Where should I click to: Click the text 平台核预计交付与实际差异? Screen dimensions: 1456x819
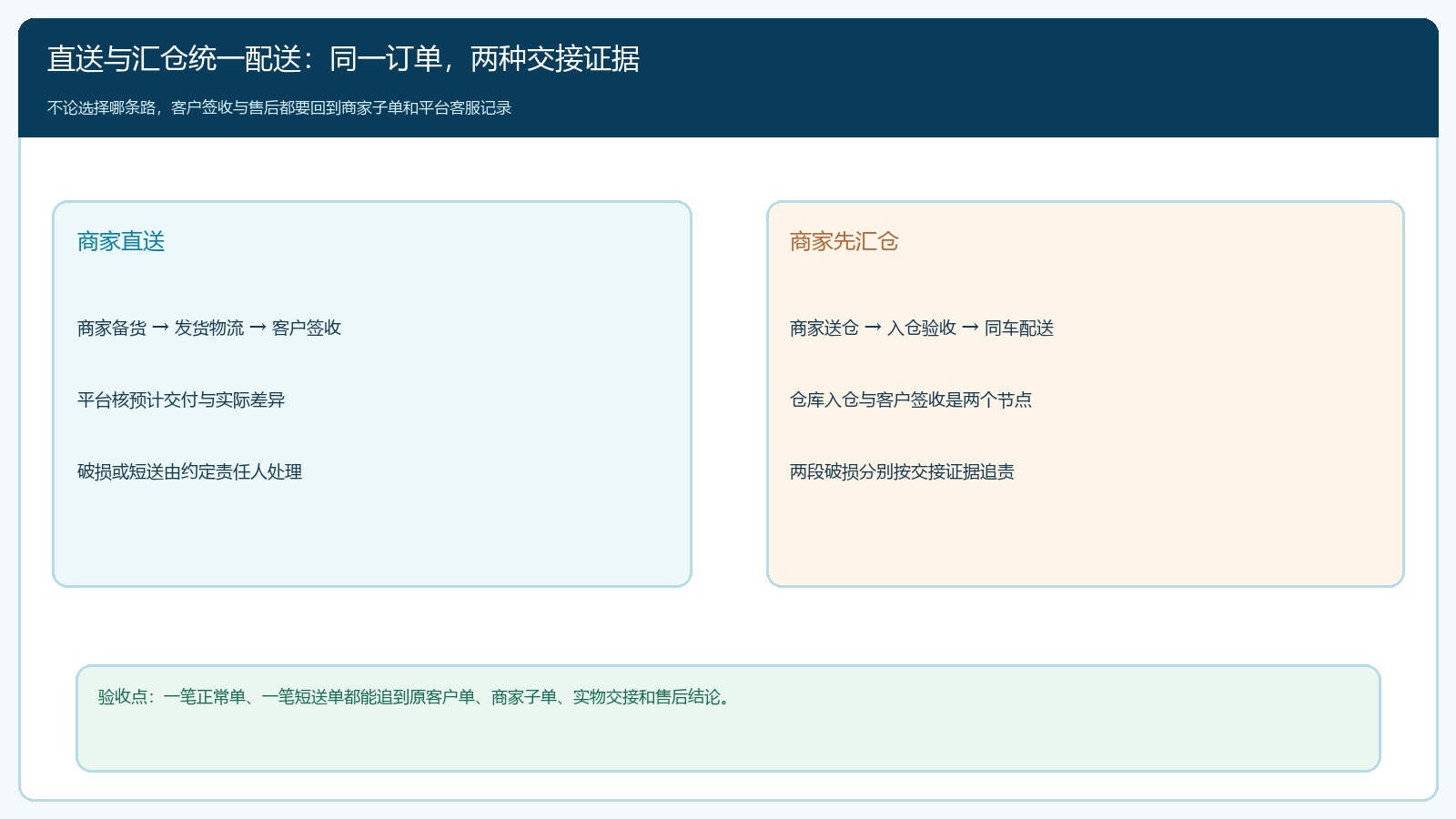click(181, 399)
